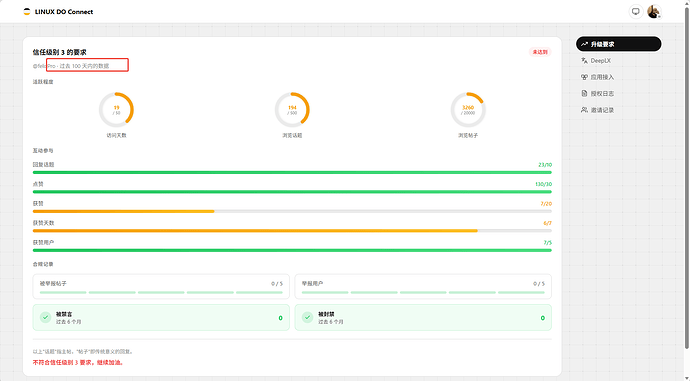Click the LINUX DO Connect logo icon
Screen dimensions: 690x381
coord(27,11)
